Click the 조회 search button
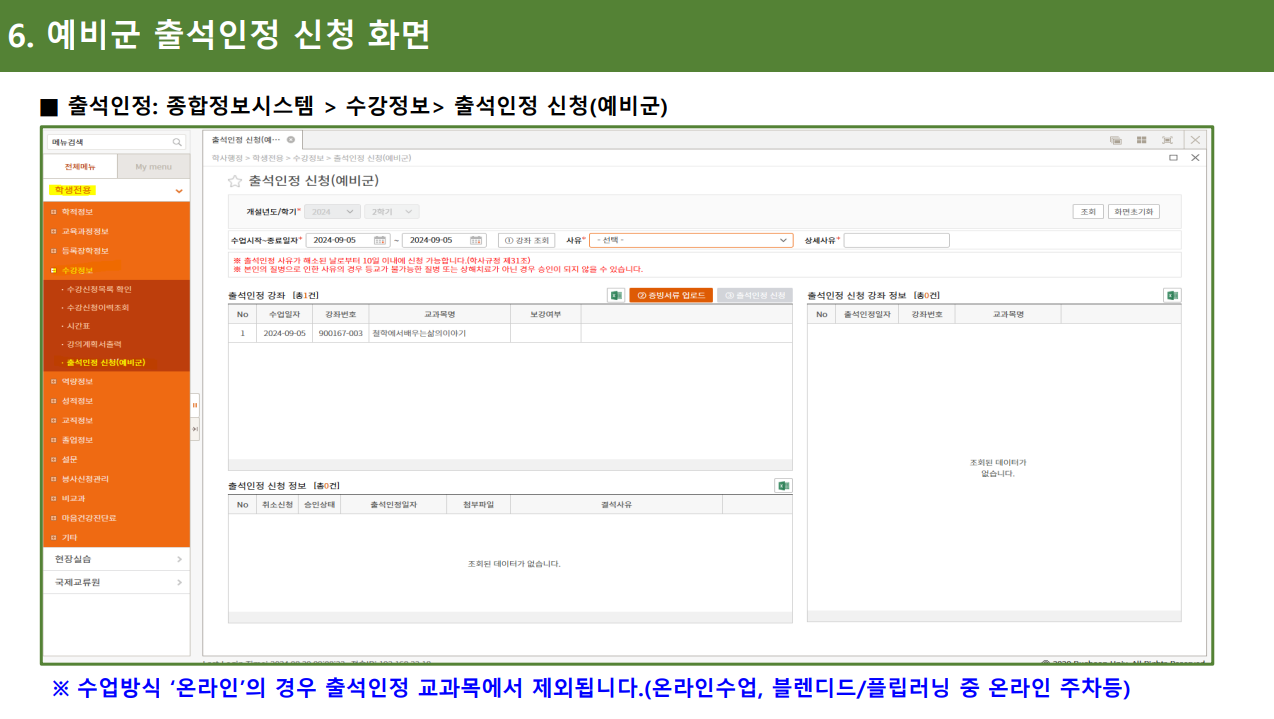This screenshot has height=719, width=1274. (x=1088, y=212)
